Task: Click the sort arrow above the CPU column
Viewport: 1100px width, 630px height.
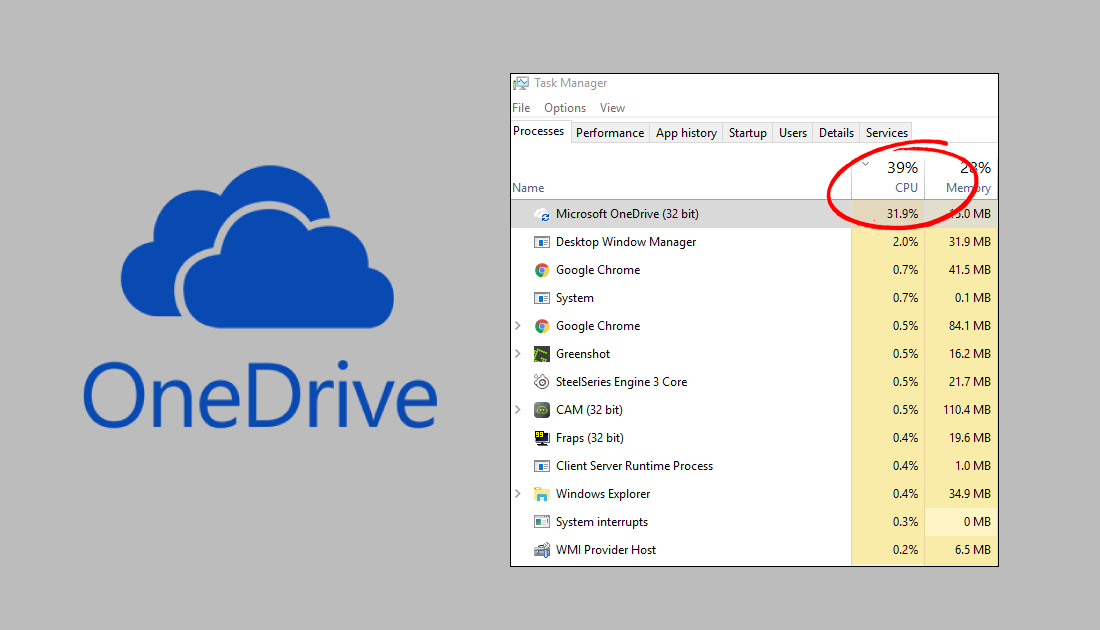Action: pos(866,164)
